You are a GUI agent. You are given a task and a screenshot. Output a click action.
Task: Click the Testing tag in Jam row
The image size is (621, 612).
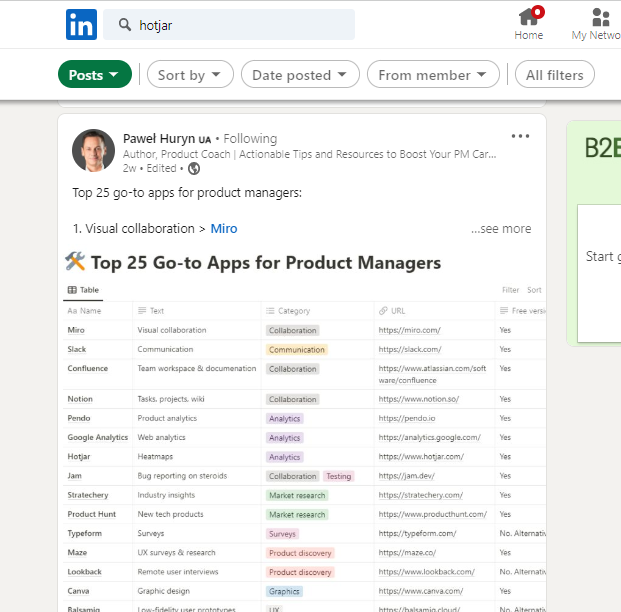tap(339, 476)
